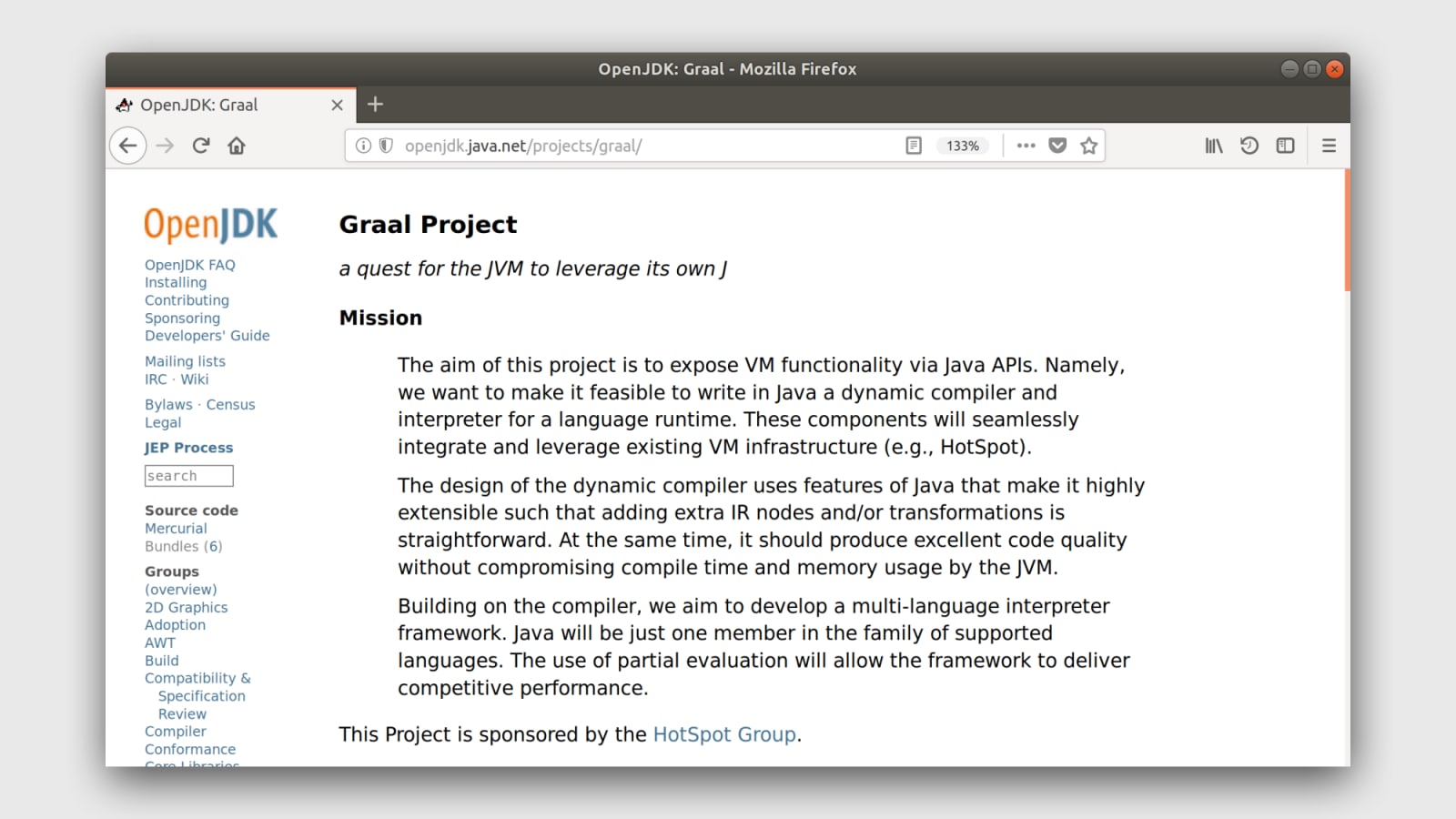Open the OpenJDK FAQ link
The height and width of the screenshot is (819, 1456).
[189, 265]
